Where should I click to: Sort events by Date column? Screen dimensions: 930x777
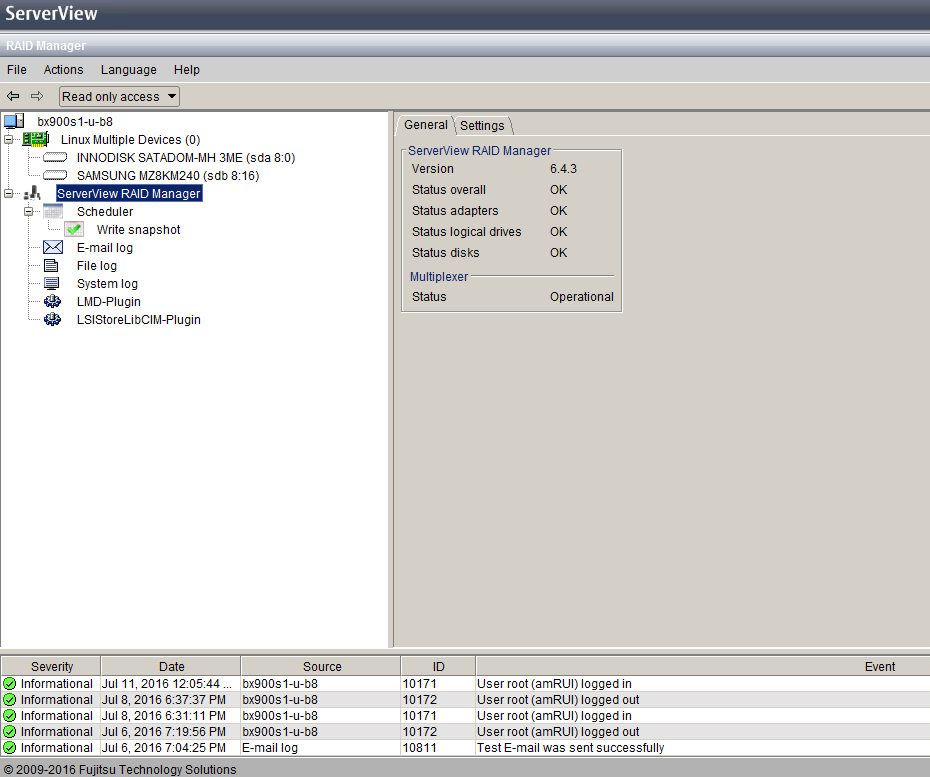tap(171, 666)
